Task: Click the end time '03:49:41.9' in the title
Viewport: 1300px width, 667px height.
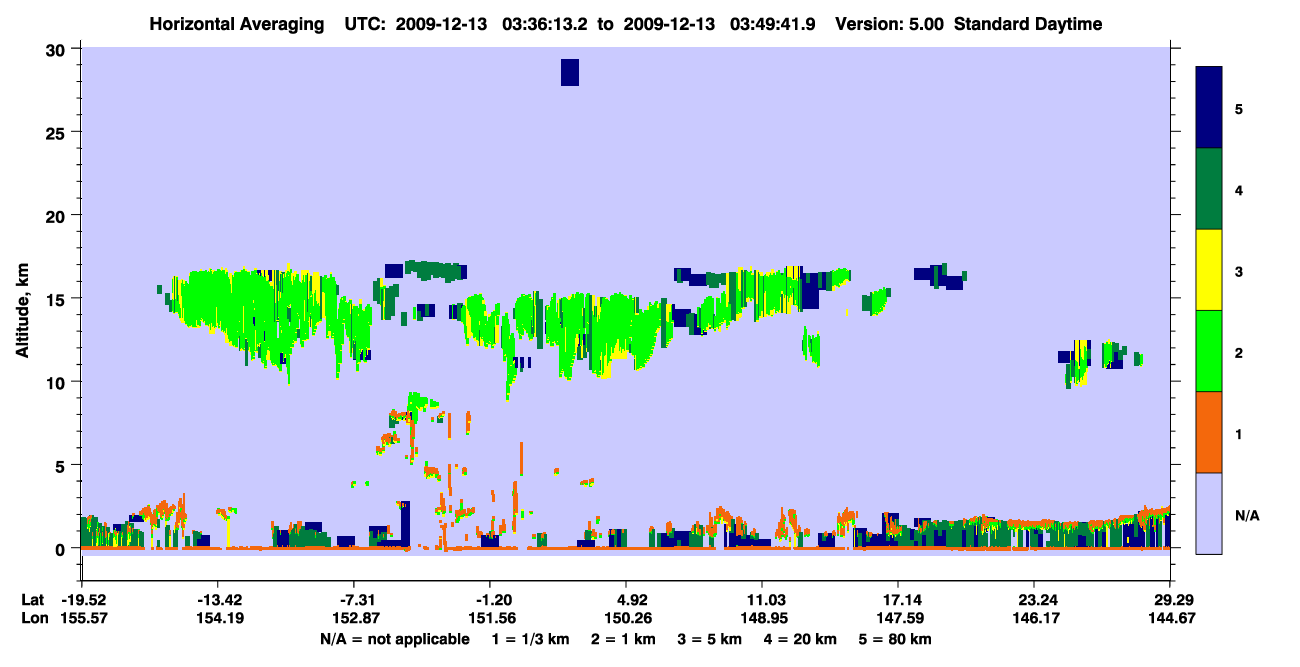Action: click(774, 24)
